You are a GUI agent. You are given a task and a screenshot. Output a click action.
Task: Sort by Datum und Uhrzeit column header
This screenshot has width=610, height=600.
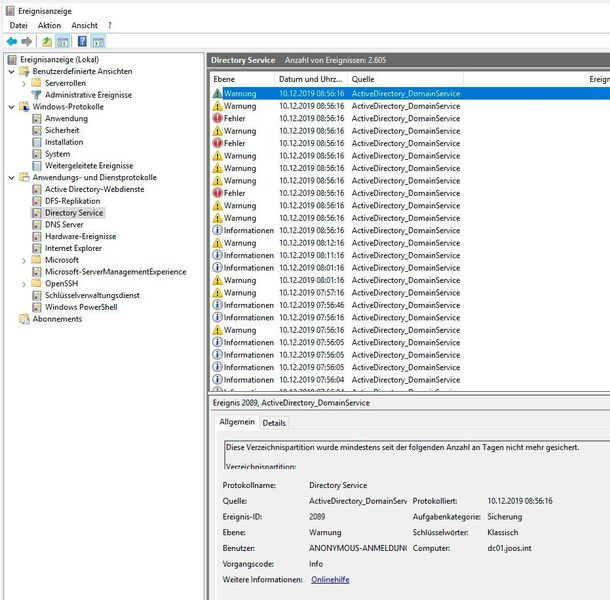(310, 79)
